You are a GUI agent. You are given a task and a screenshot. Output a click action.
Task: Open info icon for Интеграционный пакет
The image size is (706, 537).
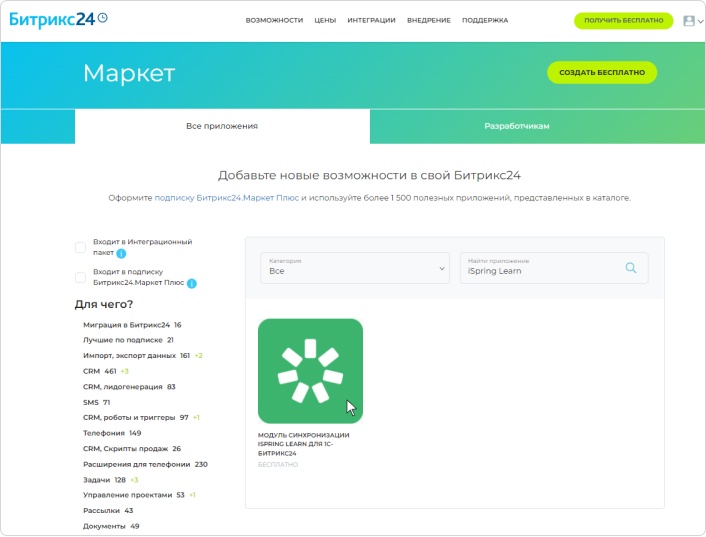click(x=121, y=253)
